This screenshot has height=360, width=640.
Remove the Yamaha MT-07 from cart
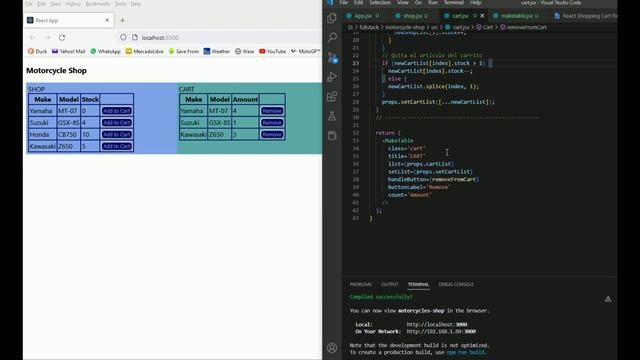272,111
